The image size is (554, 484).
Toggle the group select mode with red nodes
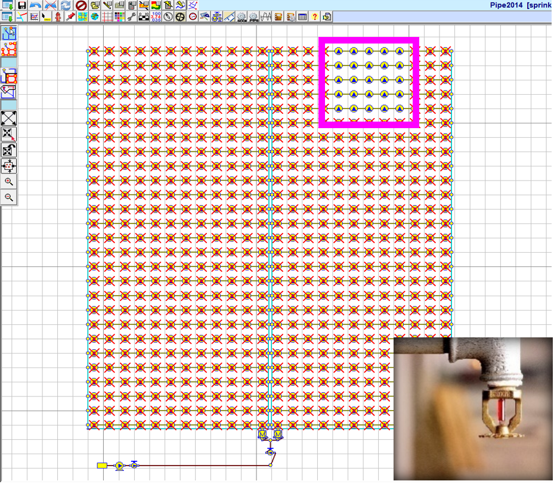[8, 49]
